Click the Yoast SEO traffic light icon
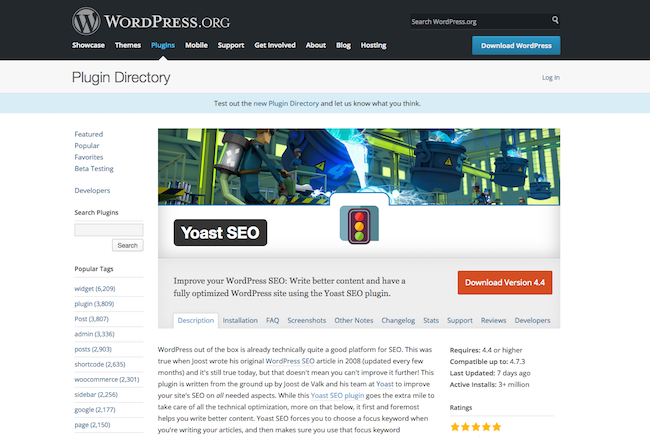 359,224
